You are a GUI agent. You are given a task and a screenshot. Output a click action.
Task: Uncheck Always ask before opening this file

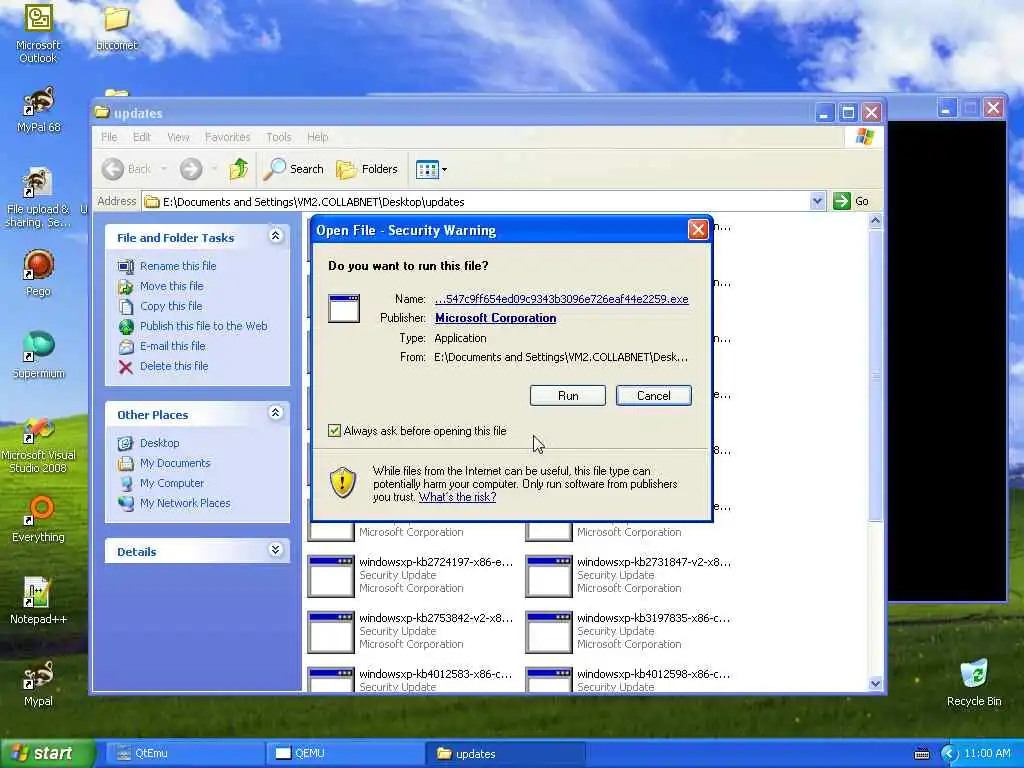[x=334, y=431]
